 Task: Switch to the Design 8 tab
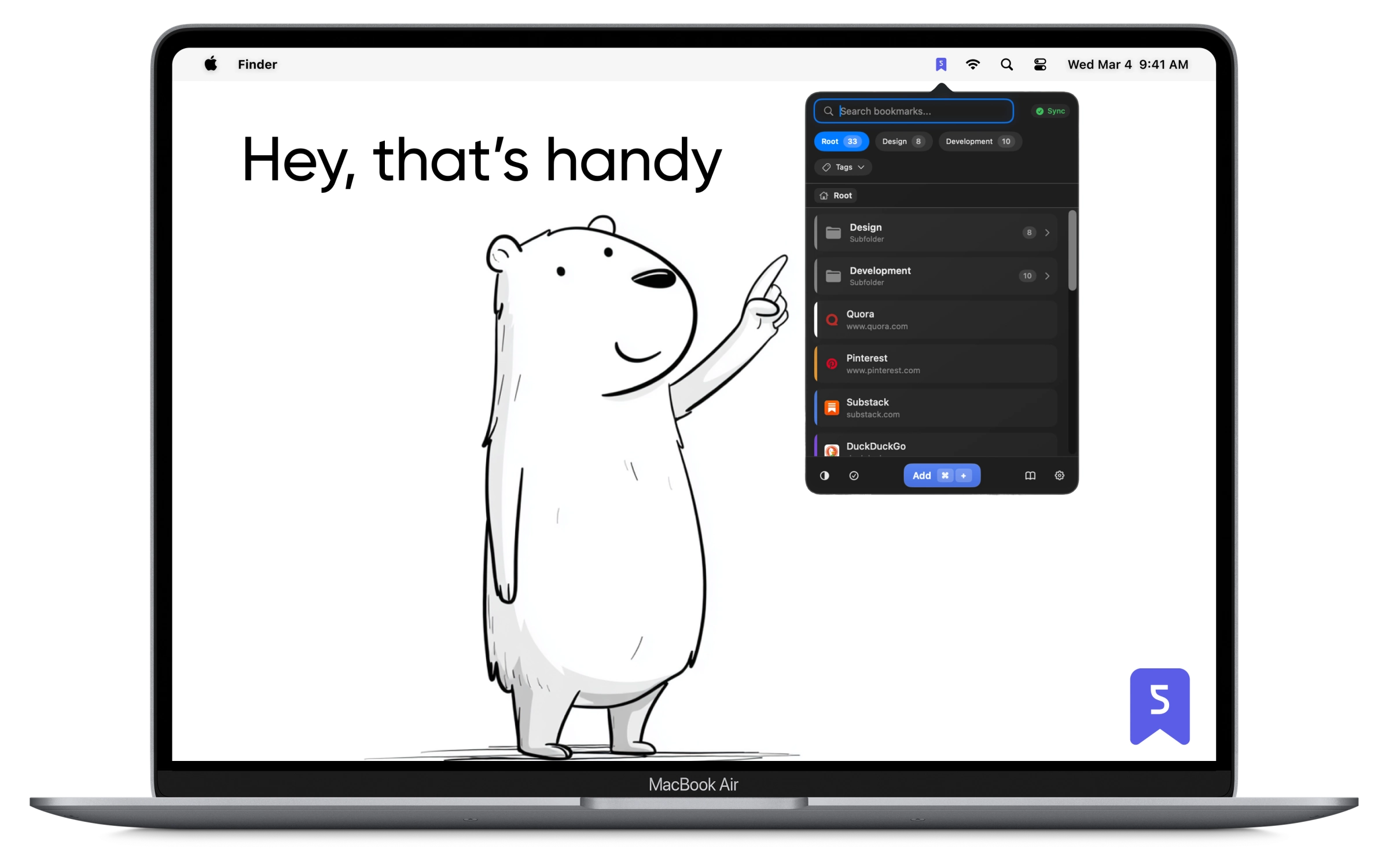903,141
